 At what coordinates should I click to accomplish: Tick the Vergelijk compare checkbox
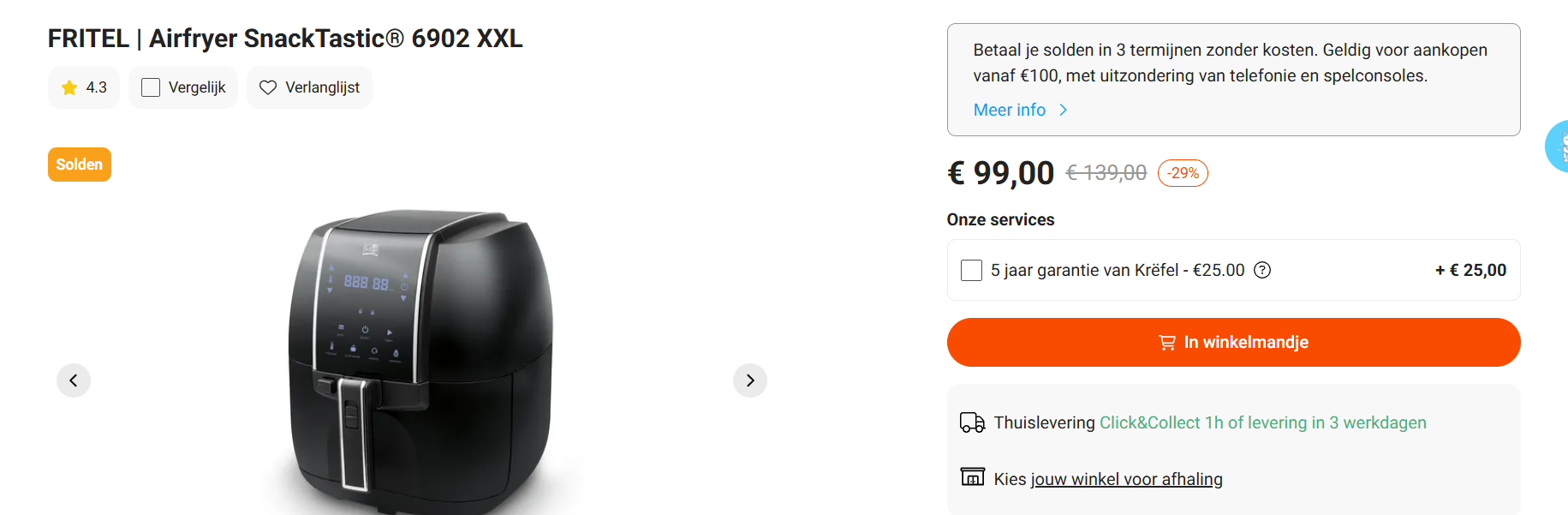point(151,87)
